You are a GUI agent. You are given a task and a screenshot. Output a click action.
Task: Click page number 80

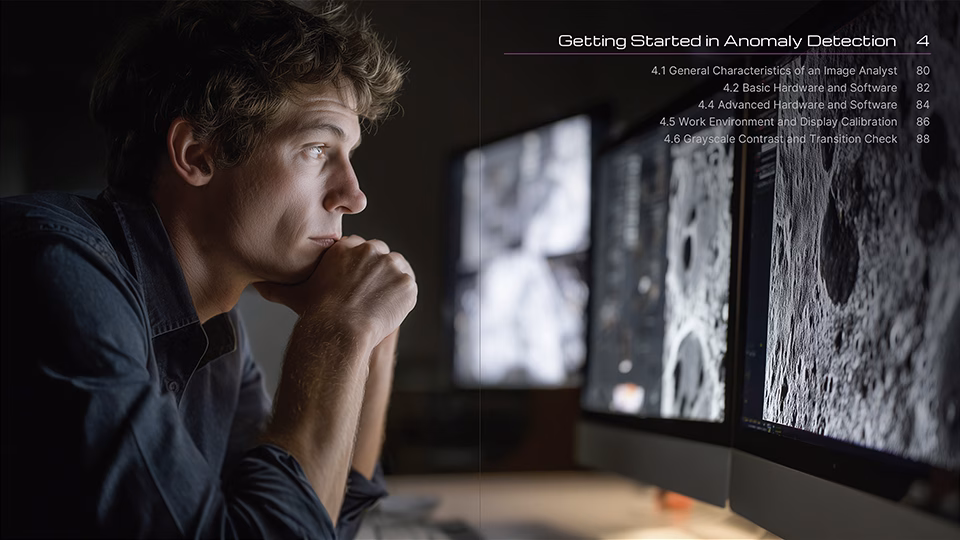[x=922, y=71]
